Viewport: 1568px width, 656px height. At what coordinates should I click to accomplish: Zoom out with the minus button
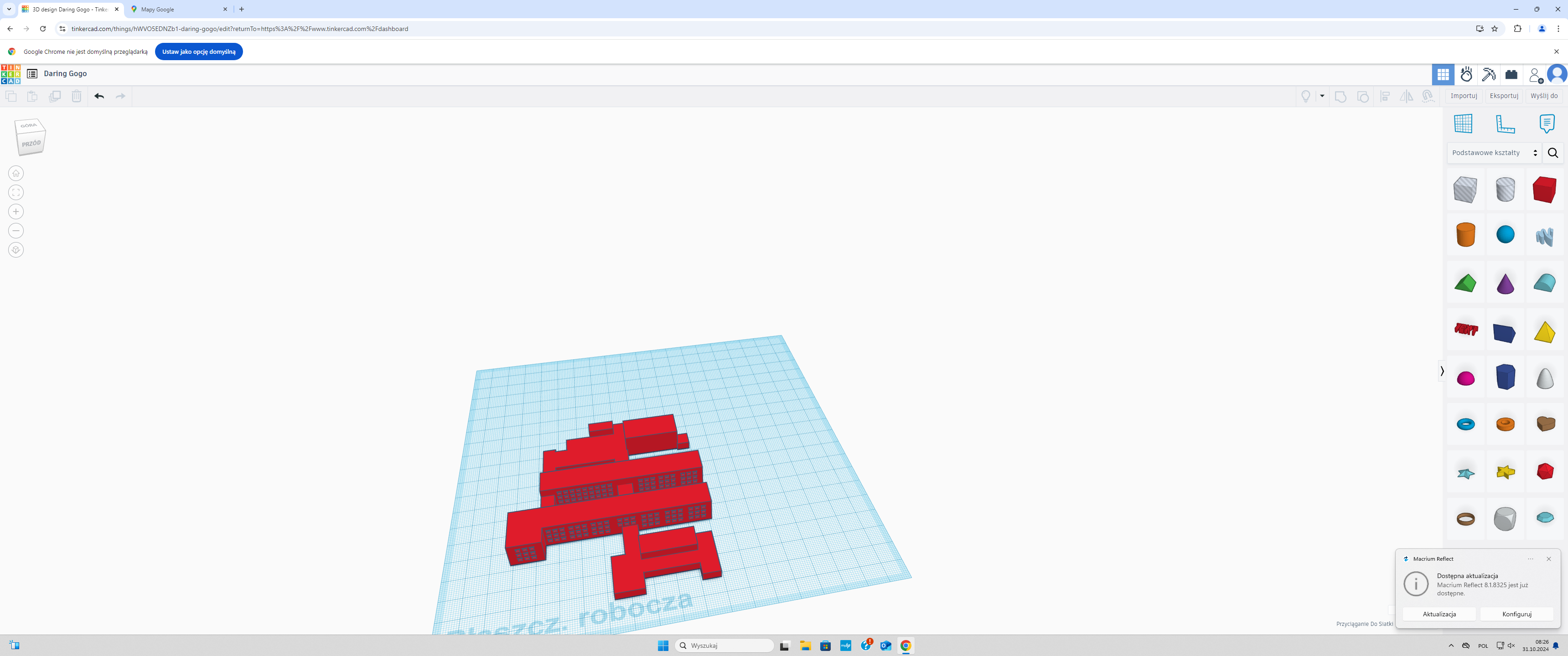16,231
